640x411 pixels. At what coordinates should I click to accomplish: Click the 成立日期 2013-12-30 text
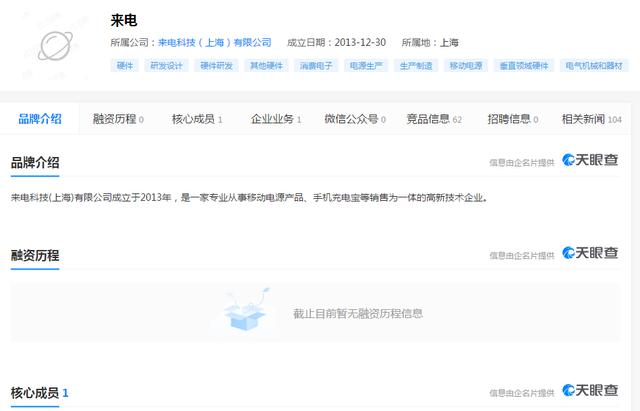click(336, 42)
